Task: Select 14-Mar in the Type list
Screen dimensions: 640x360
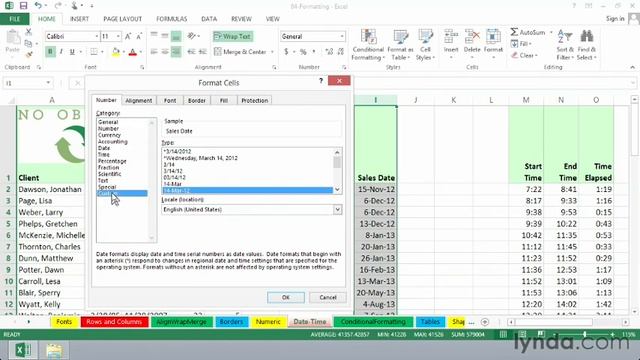Action: tap(172, 184)
